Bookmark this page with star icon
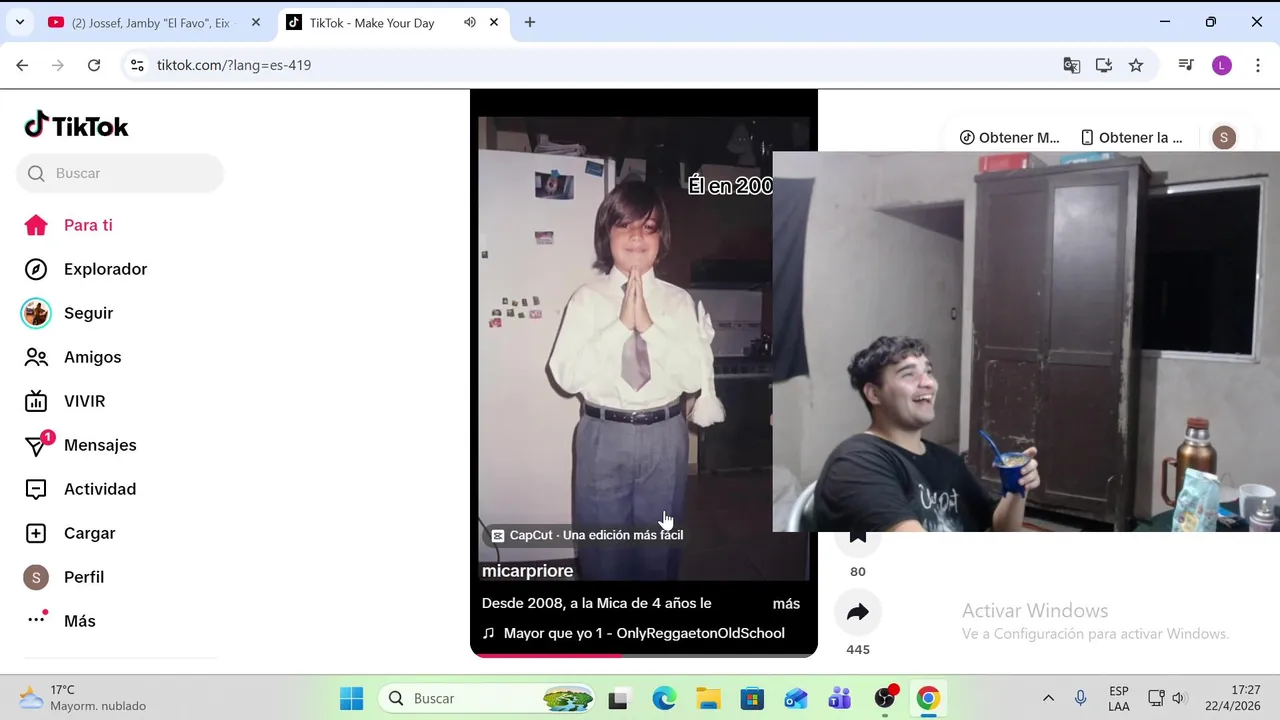 (1136, 65)
